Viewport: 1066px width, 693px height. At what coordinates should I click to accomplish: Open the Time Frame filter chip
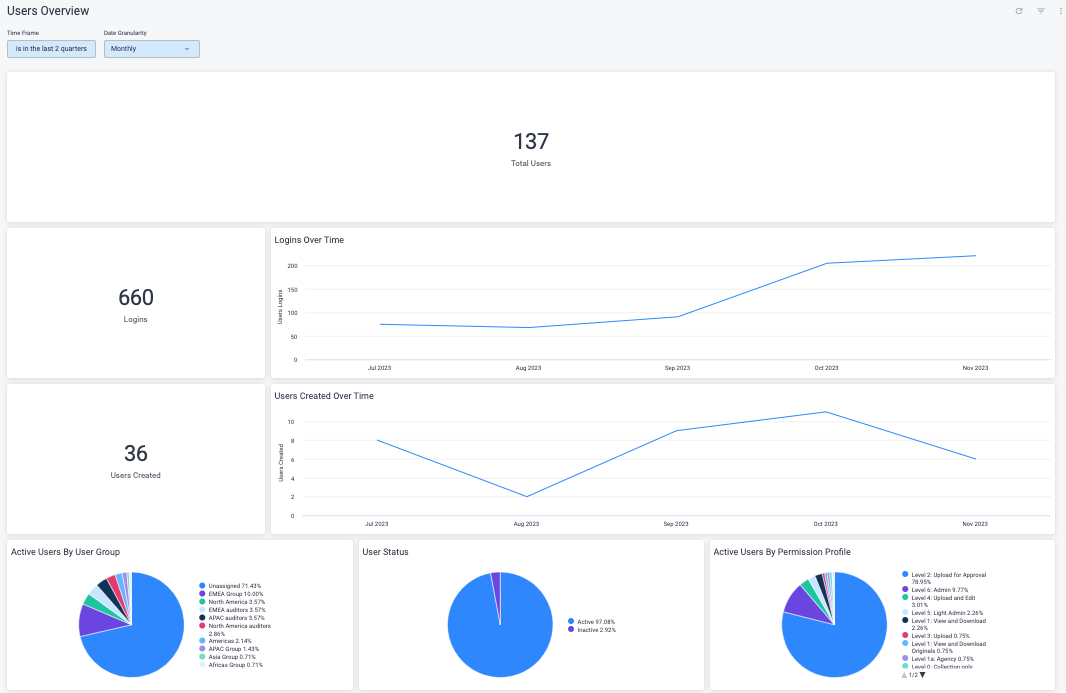pos(51,48)
